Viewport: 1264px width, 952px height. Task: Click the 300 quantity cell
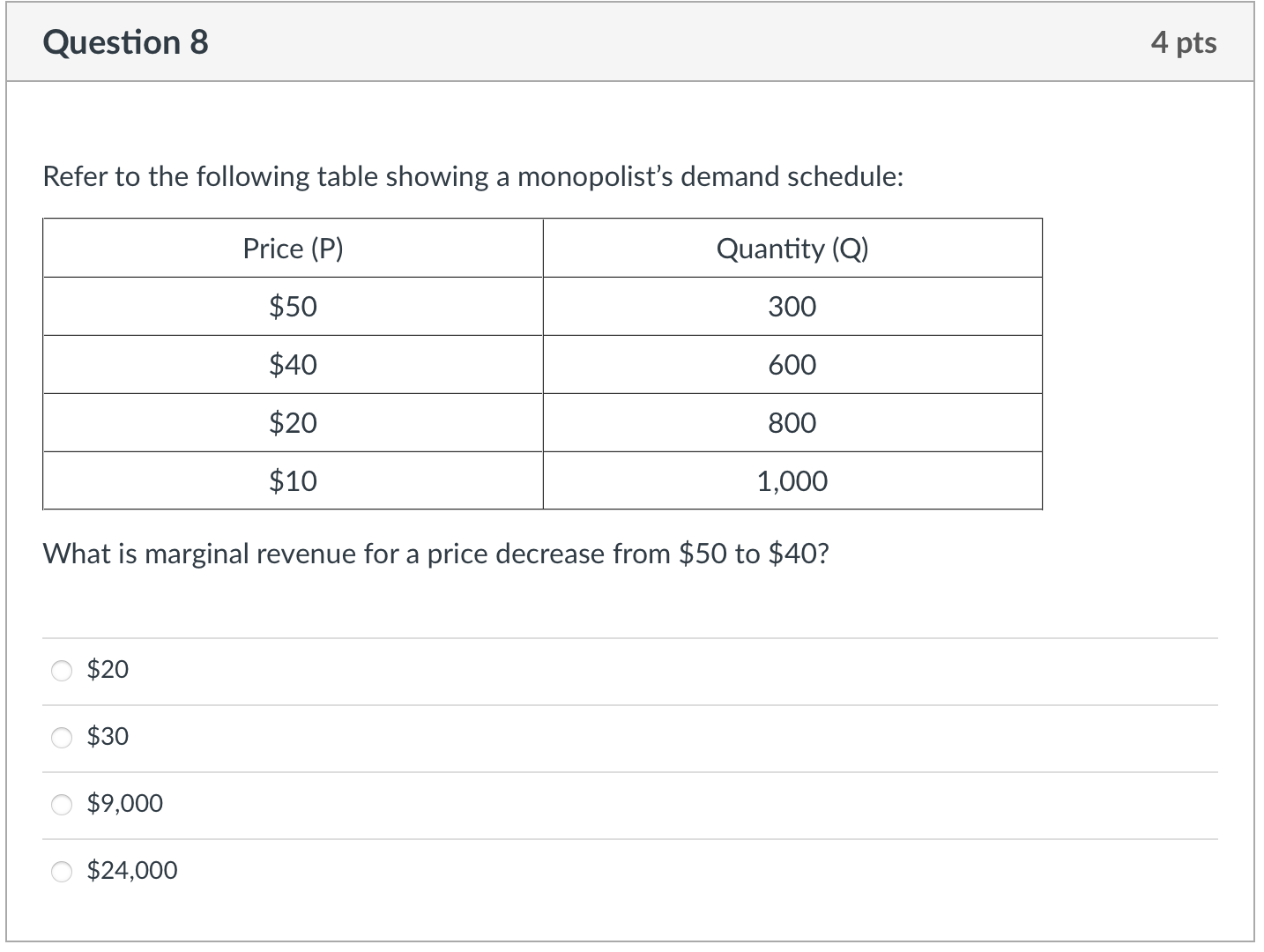click(x=792, y=307)
